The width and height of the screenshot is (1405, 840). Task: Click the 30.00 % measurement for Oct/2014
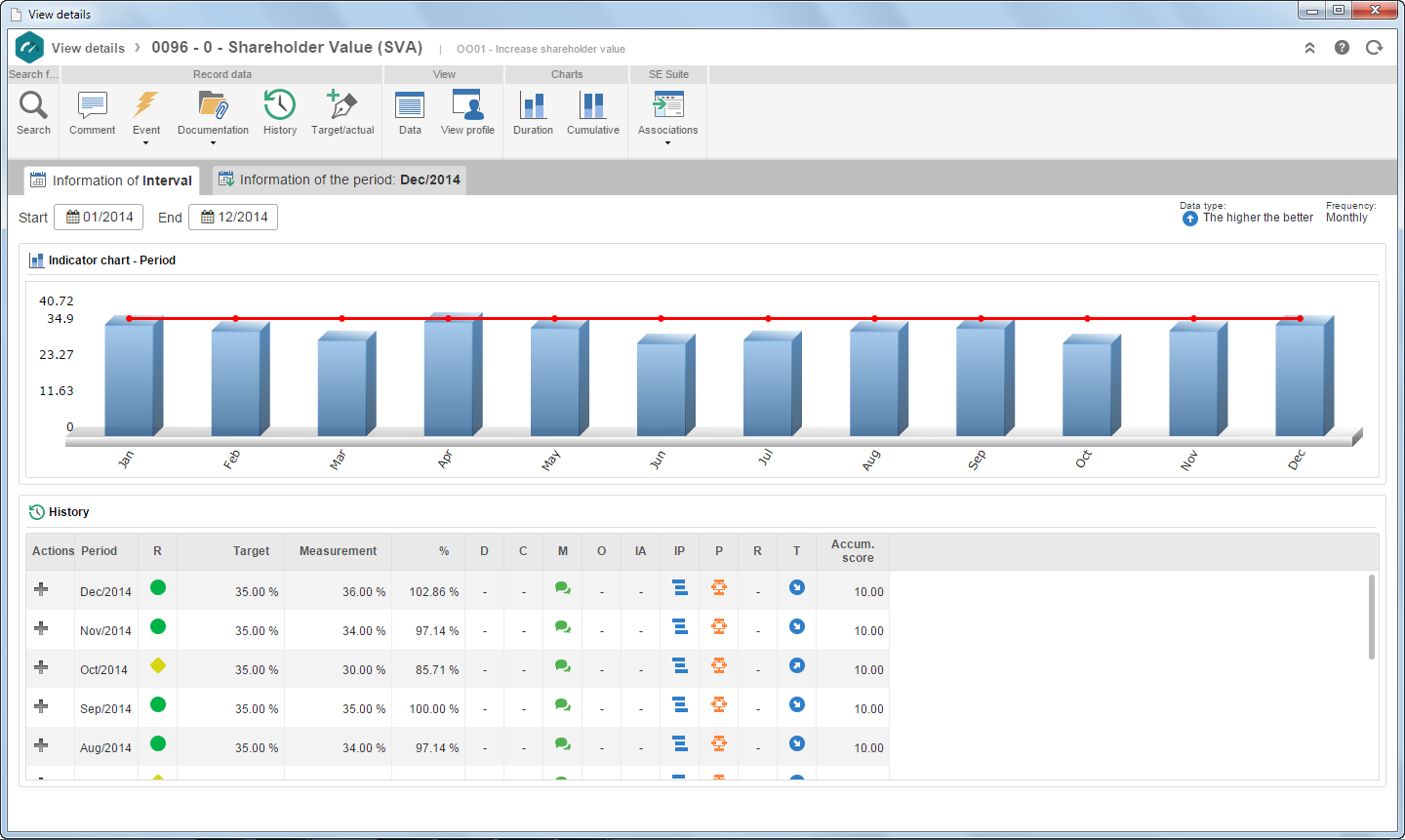[338, 669]
